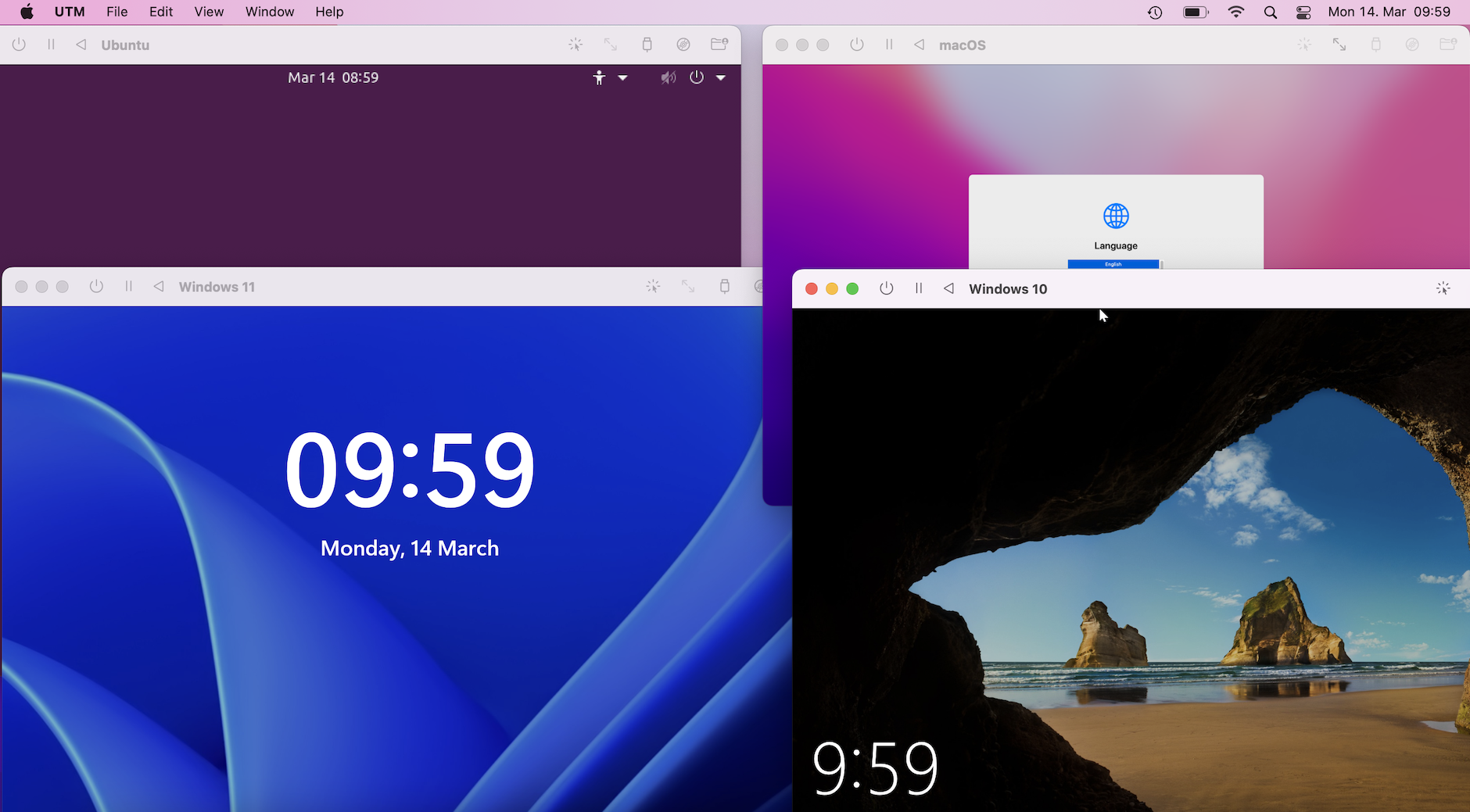Pause the macOS VM

(x=889, y=45)
